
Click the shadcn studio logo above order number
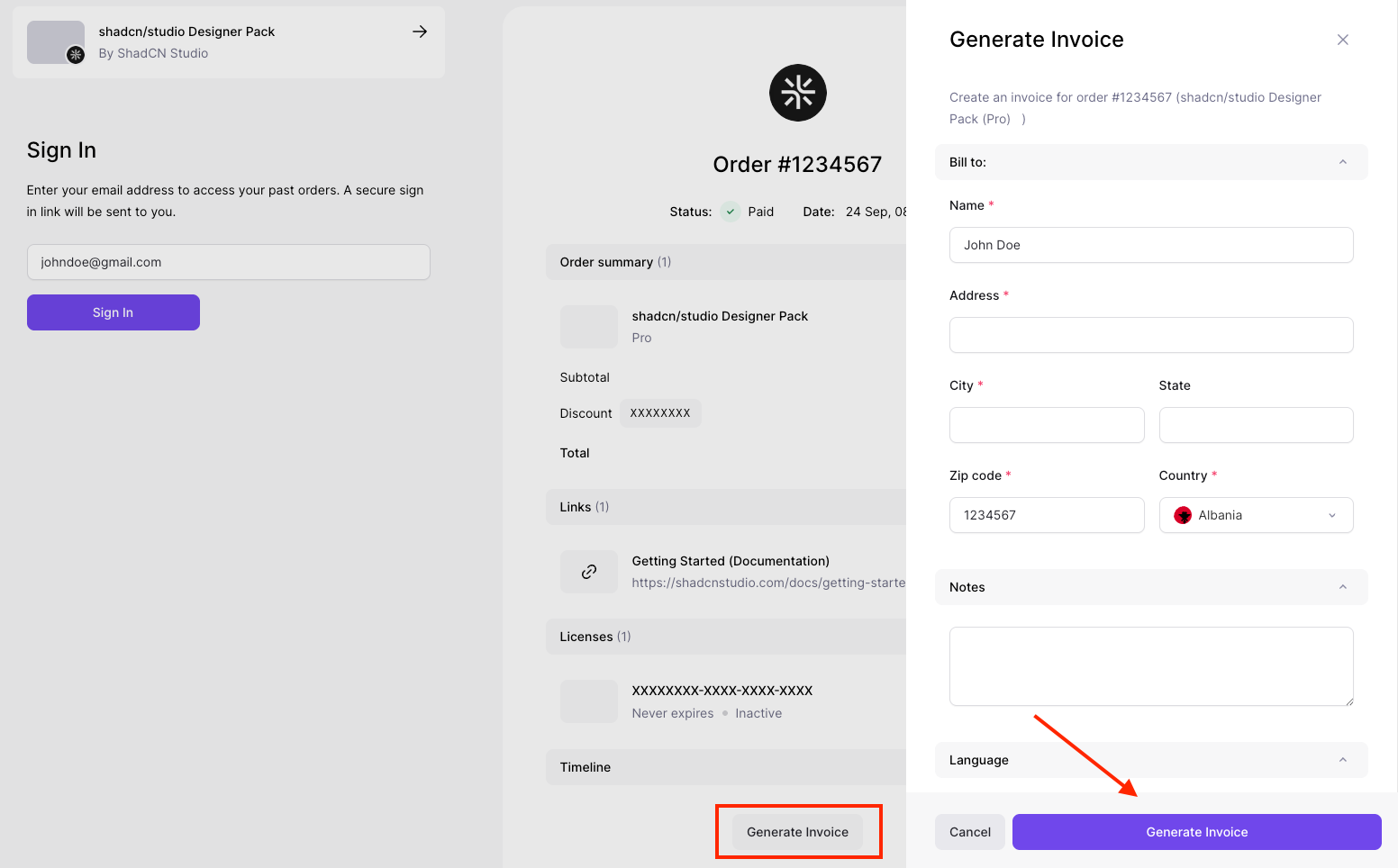pos(797,93)
